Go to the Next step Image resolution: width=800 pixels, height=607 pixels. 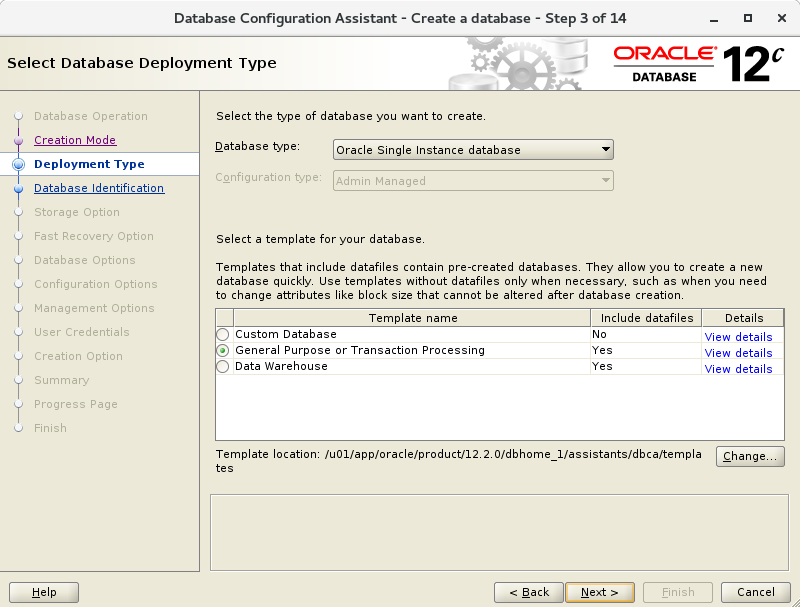600,592
